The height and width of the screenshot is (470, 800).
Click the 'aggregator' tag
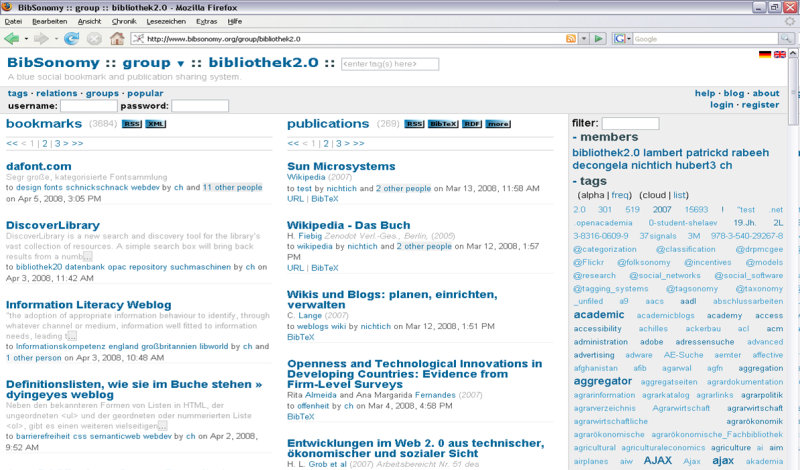coord(603,381)
